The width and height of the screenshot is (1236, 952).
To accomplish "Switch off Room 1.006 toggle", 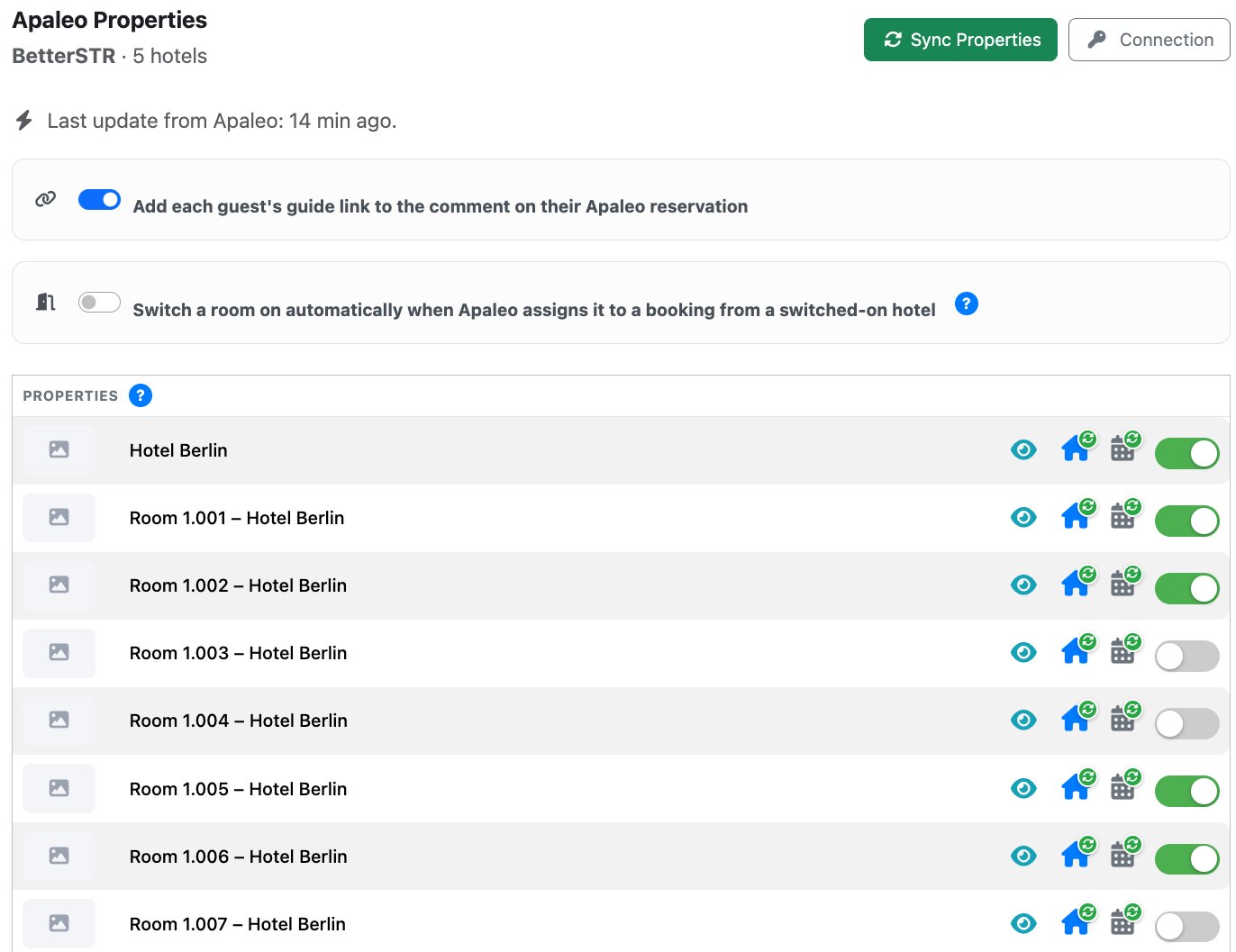I will (1187, 859).
